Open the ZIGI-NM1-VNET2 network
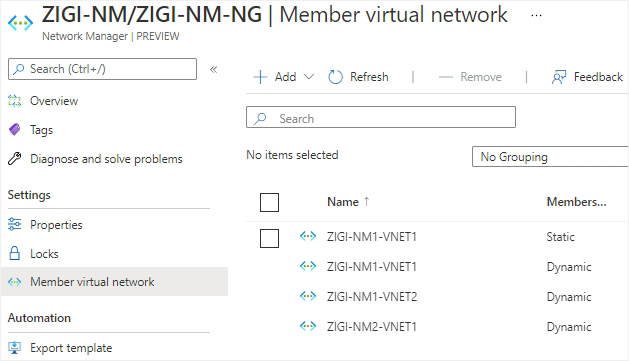The width and height of the screenshot is (629, 361). pos(372,297)
